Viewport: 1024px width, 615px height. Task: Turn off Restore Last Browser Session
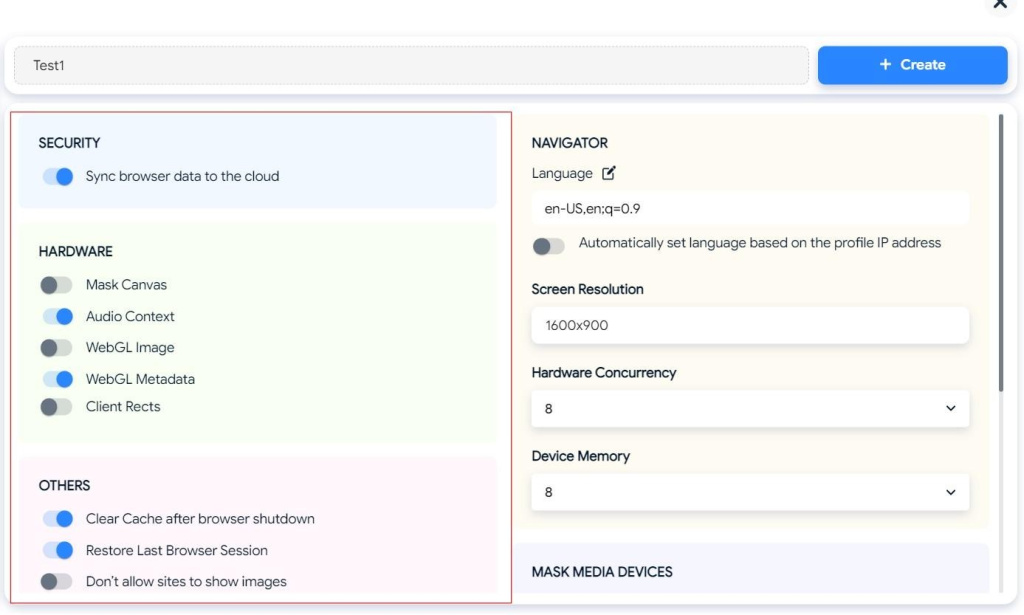tap(58, 550)
